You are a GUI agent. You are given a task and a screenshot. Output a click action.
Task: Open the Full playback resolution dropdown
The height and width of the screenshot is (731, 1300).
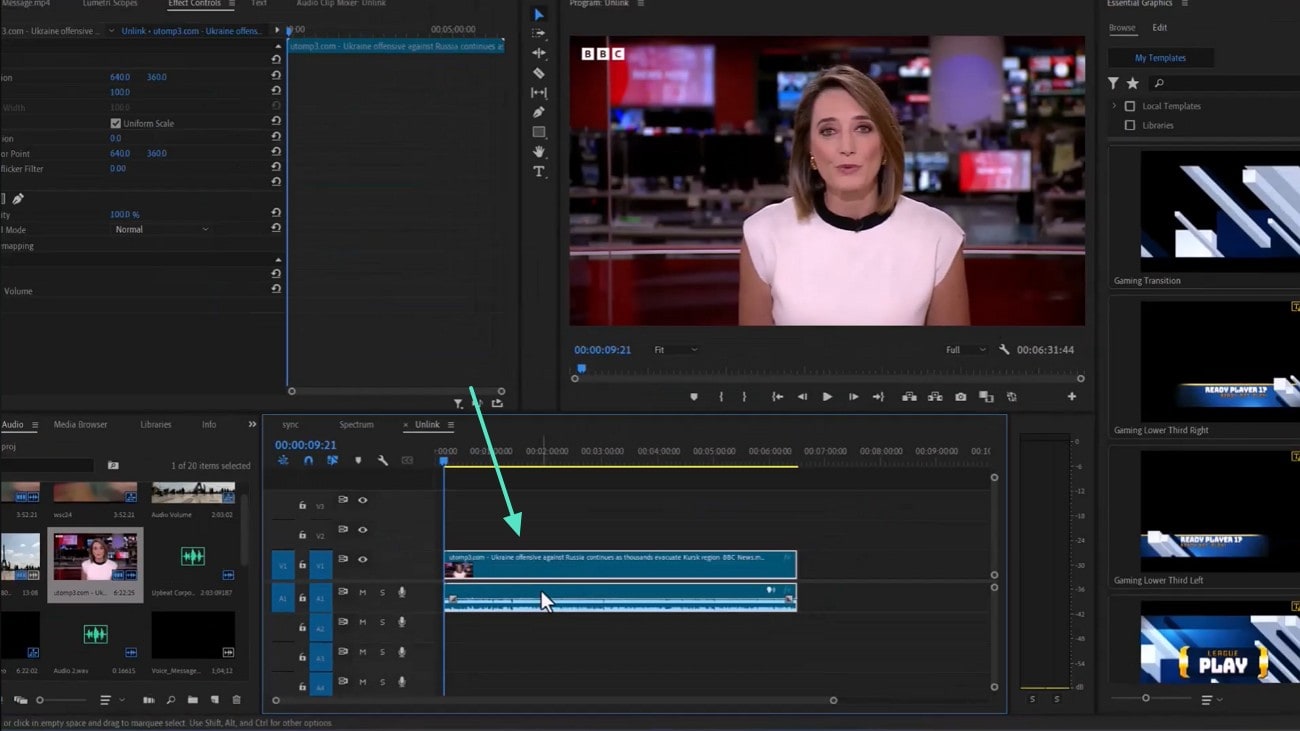click(966, 350)
